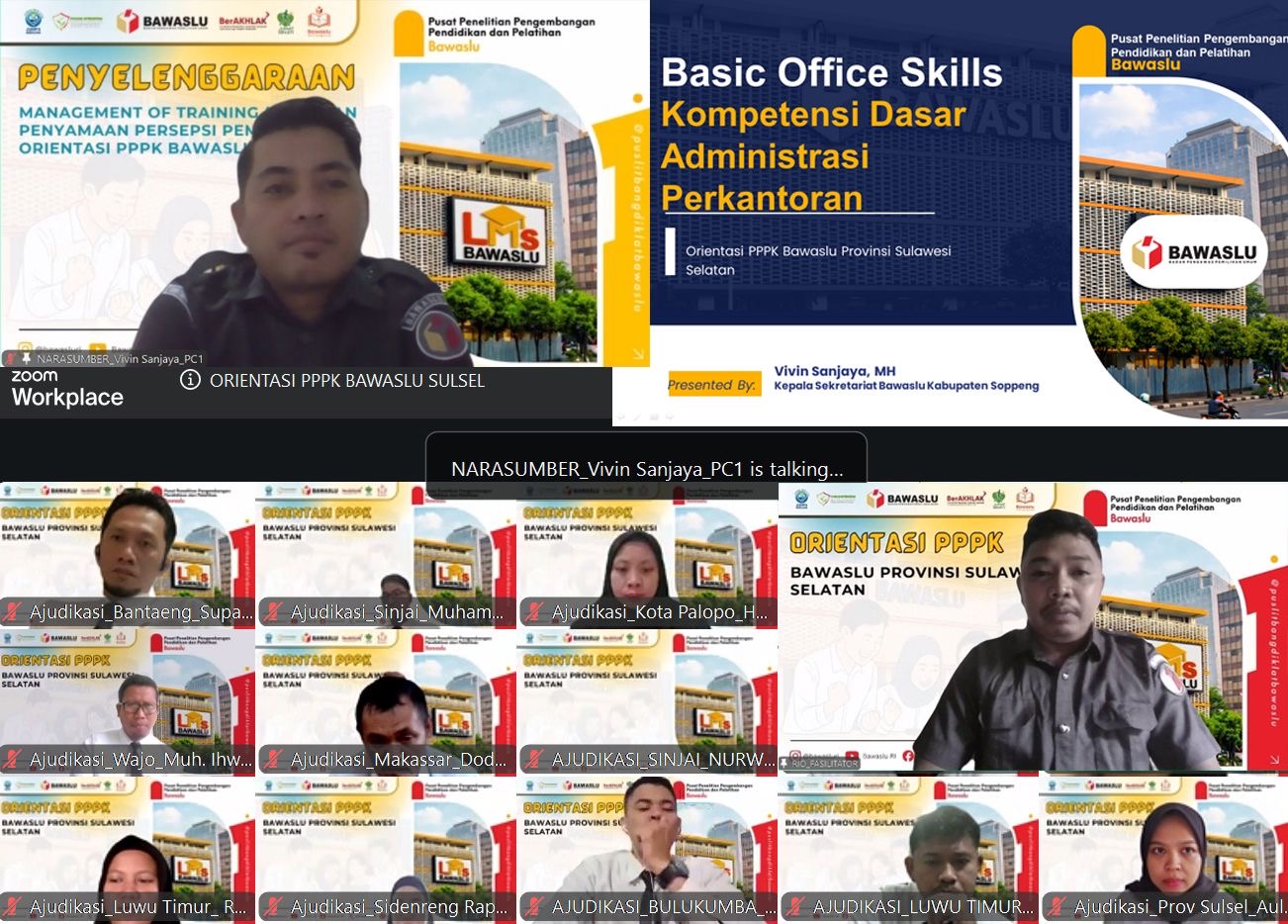
Task: Click the pin icon on RIO_FASILITATOR label
Action: point(784,764)
